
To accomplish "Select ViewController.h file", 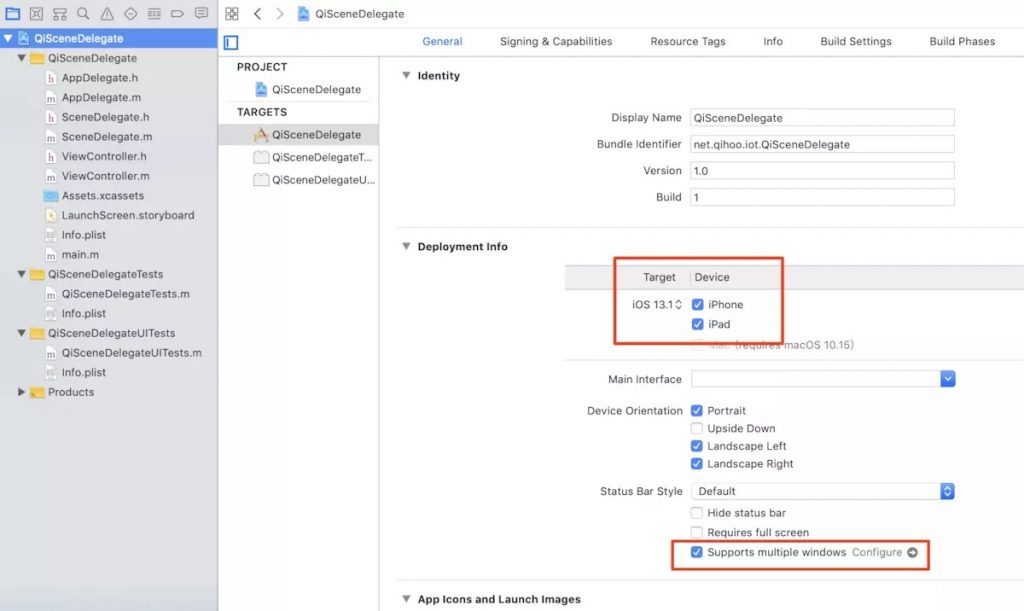I will [x=104, y=156].
